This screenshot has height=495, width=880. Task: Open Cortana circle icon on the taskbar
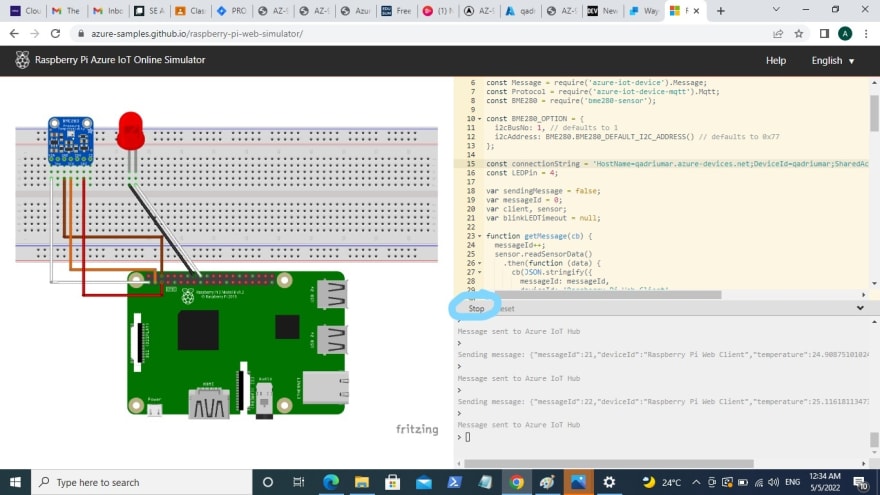[268, 482]
